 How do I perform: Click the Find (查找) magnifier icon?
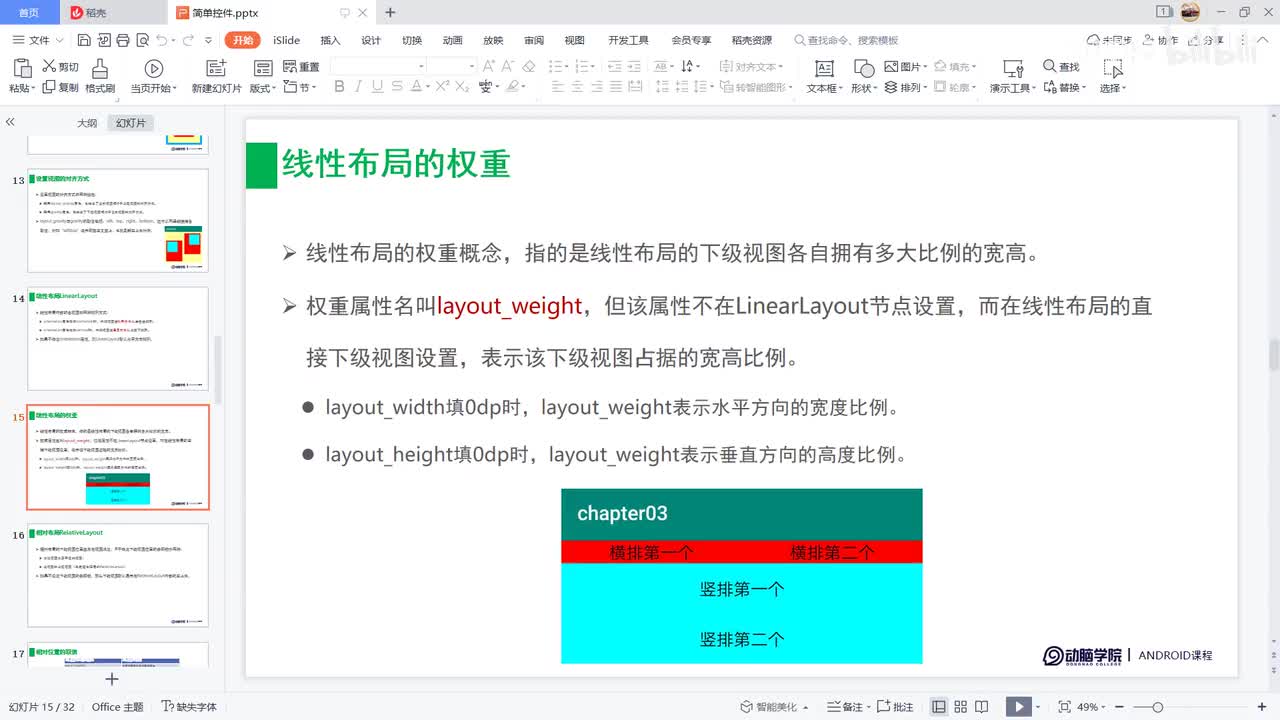point(1050,66)
